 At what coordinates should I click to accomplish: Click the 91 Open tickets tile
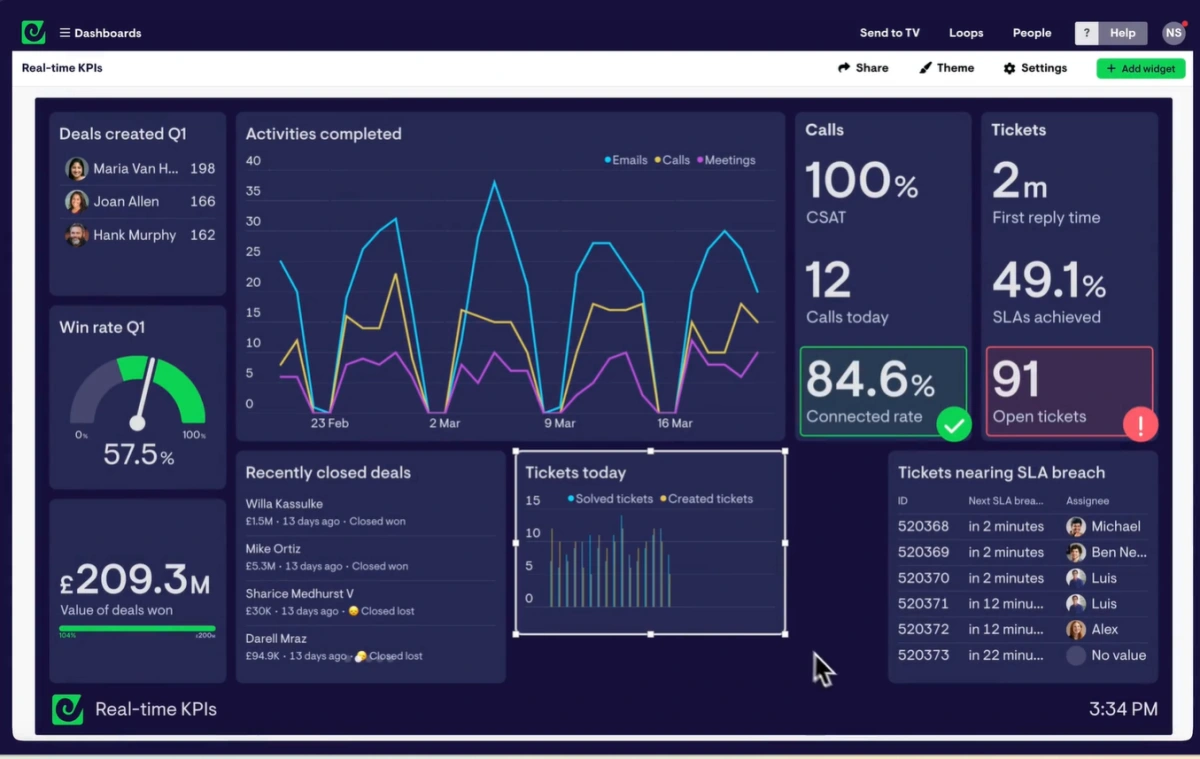pyautogui.click(x=1069, y=391)
